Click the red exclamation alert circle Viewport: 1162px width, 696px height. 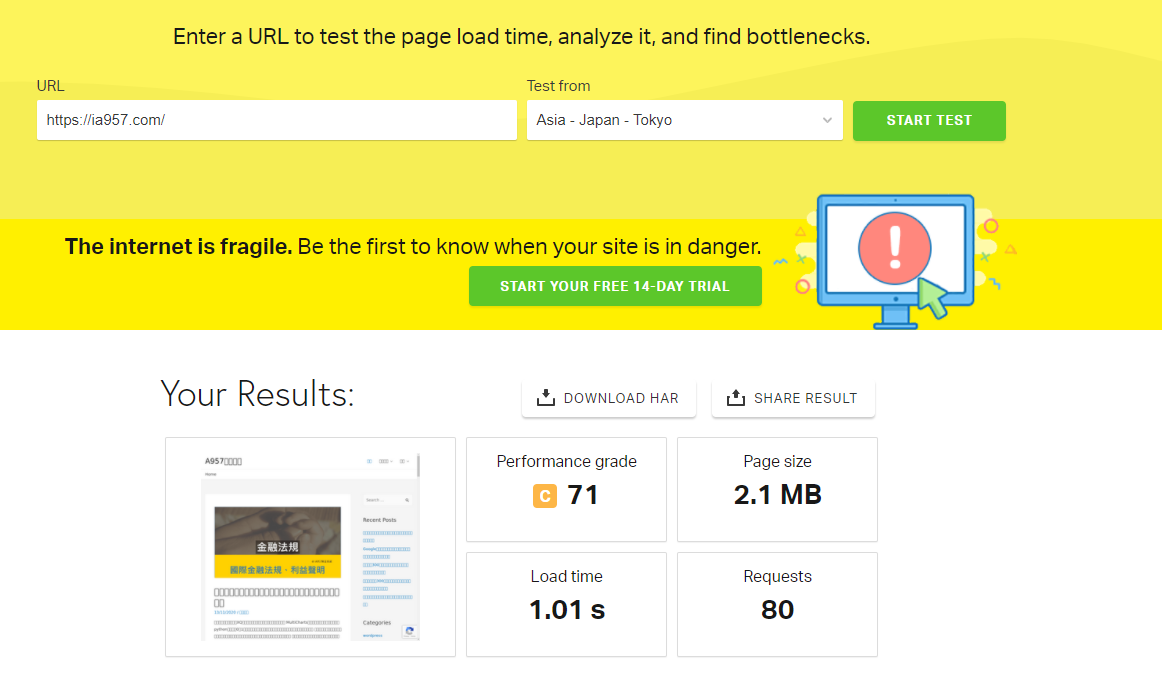(894, 243)
